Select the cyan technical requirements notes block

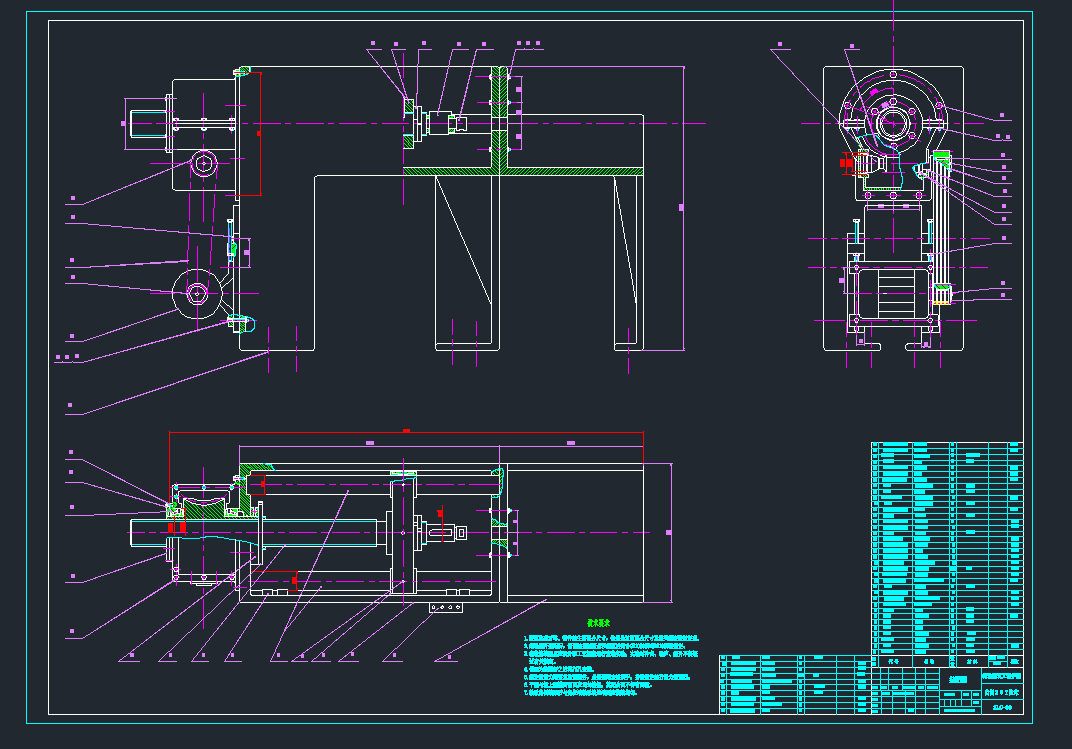pyautogui.click(x=610, y=664)
